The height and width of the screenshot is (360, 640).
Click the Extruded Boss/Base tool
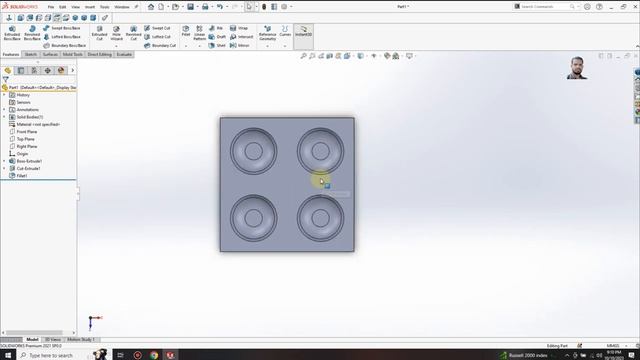[x=12, y=33]
